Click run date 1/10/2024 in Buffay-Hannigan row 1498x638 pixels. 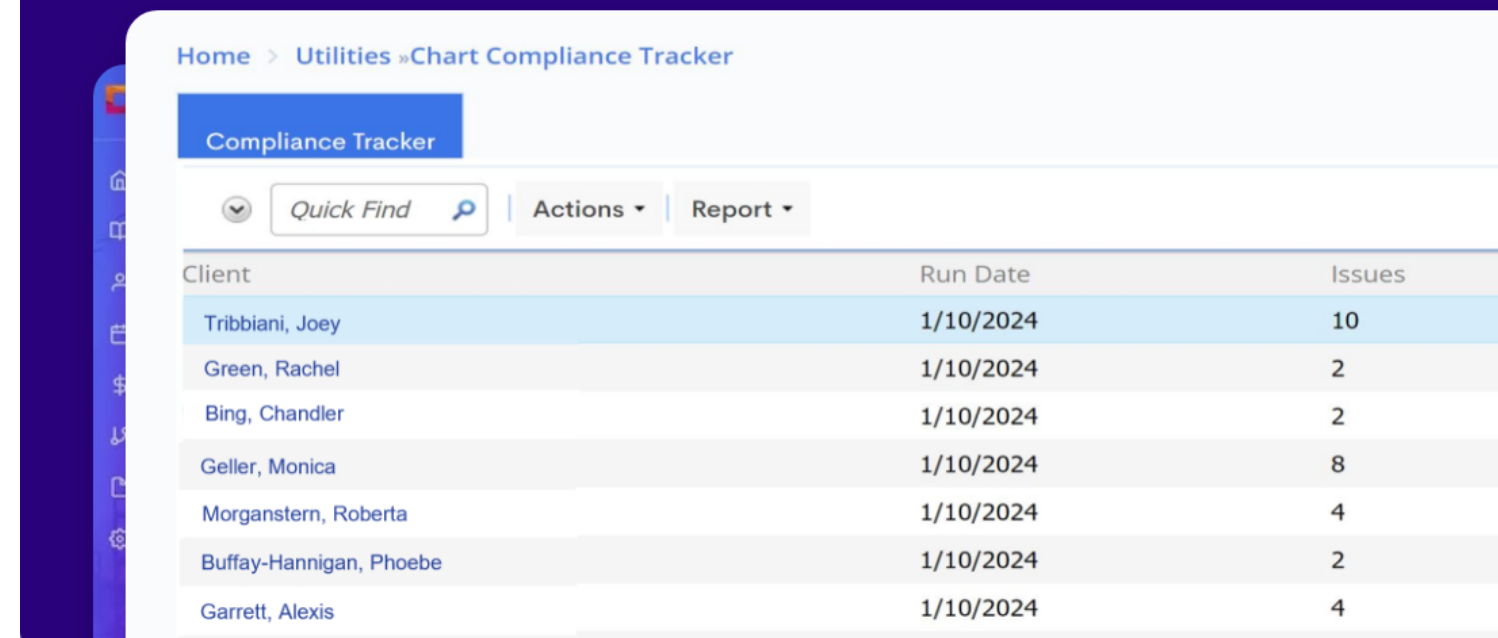[x=979, y=560]
